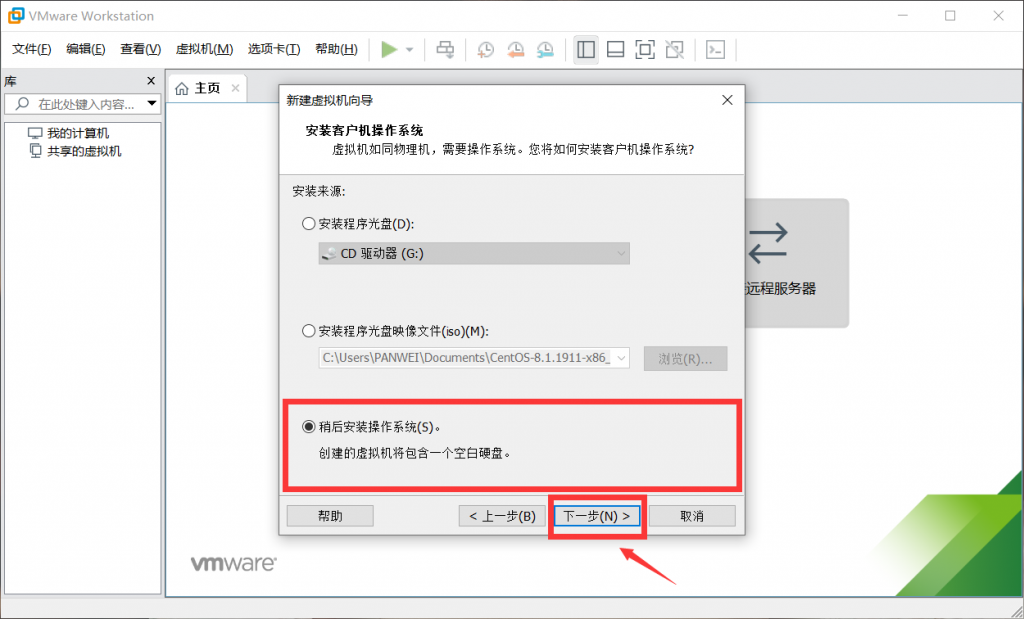Click the console view toolbar icon
Viewport: 1024px width, 619px height.
coord(716,50)
